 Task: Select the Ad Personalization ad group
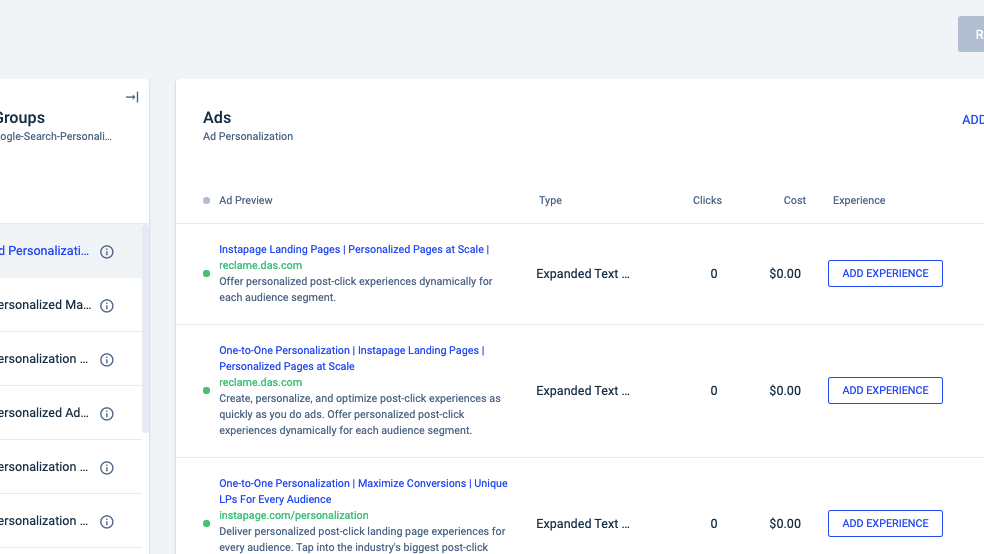tap(45, 251)
